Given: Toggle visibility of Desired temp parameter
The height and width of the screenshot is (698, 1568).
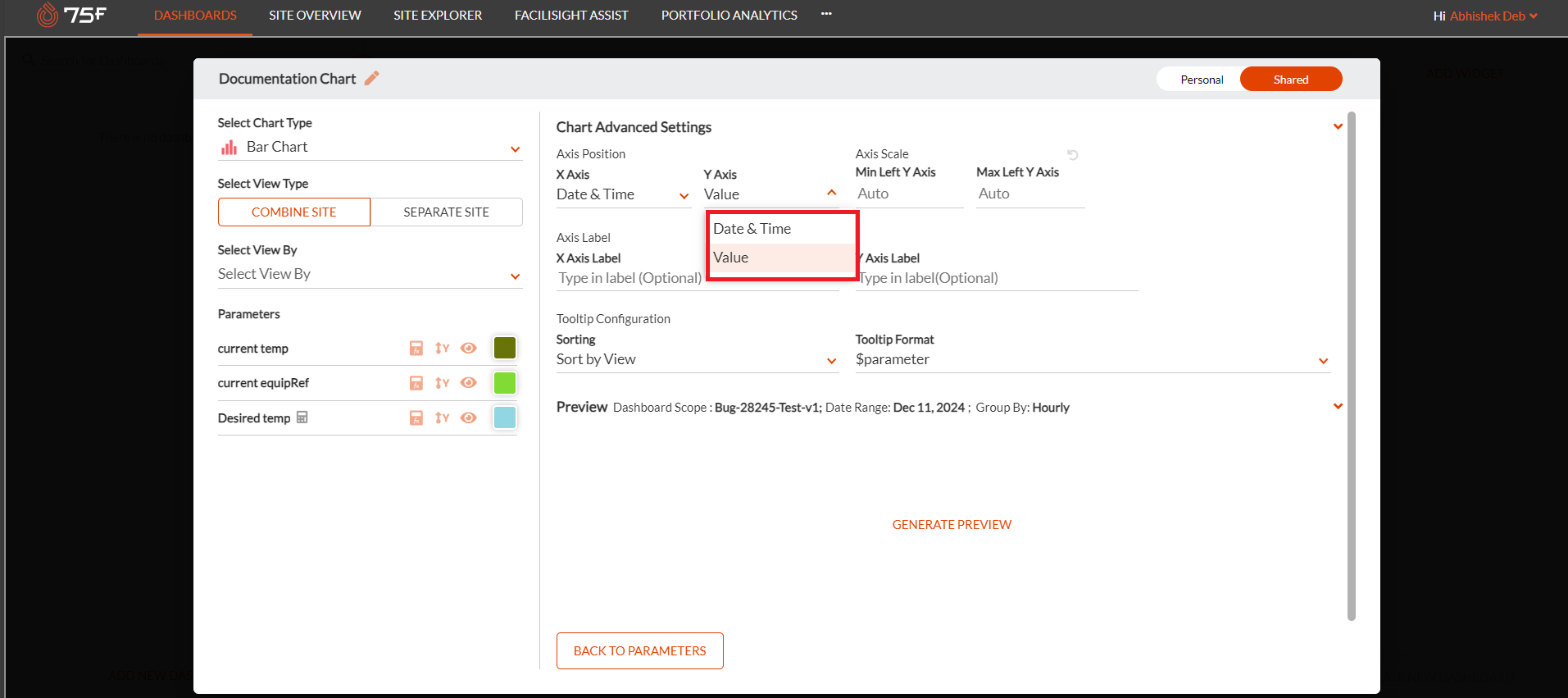Looking at the screenshot, I should pos(469,418).
